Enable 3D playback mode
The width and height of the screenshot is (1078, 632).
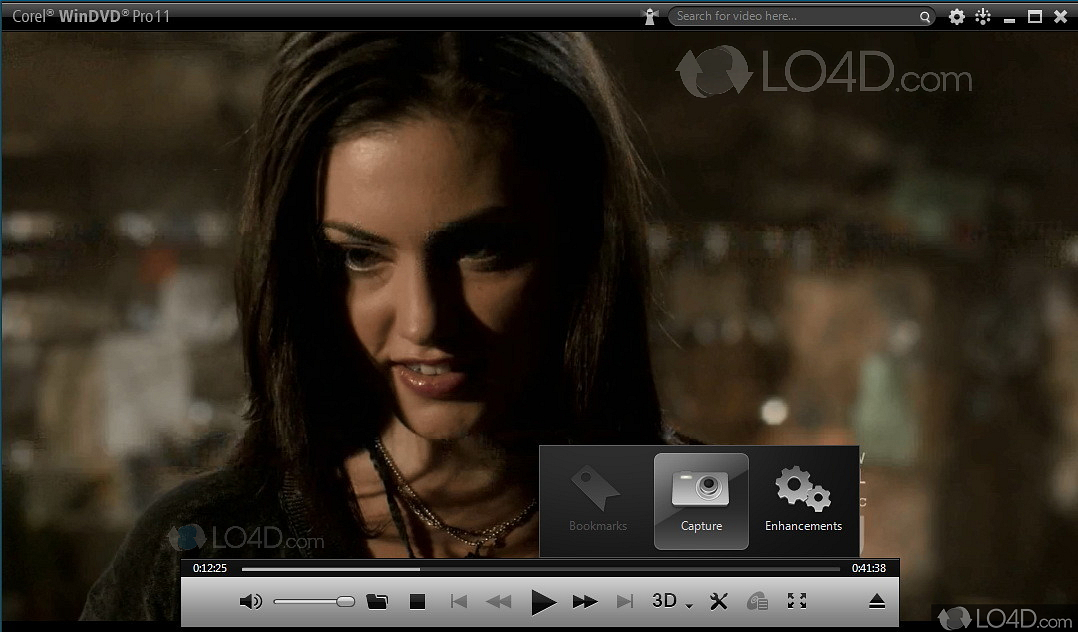[667, 600]
